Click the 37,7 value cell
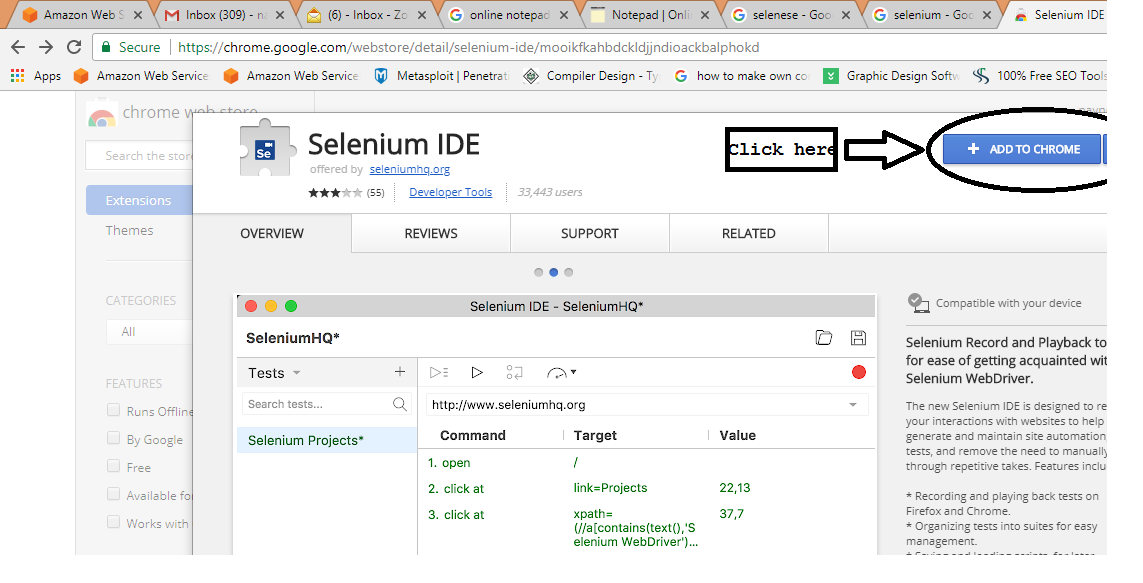1143x583 pixels. tap(731, 514)
